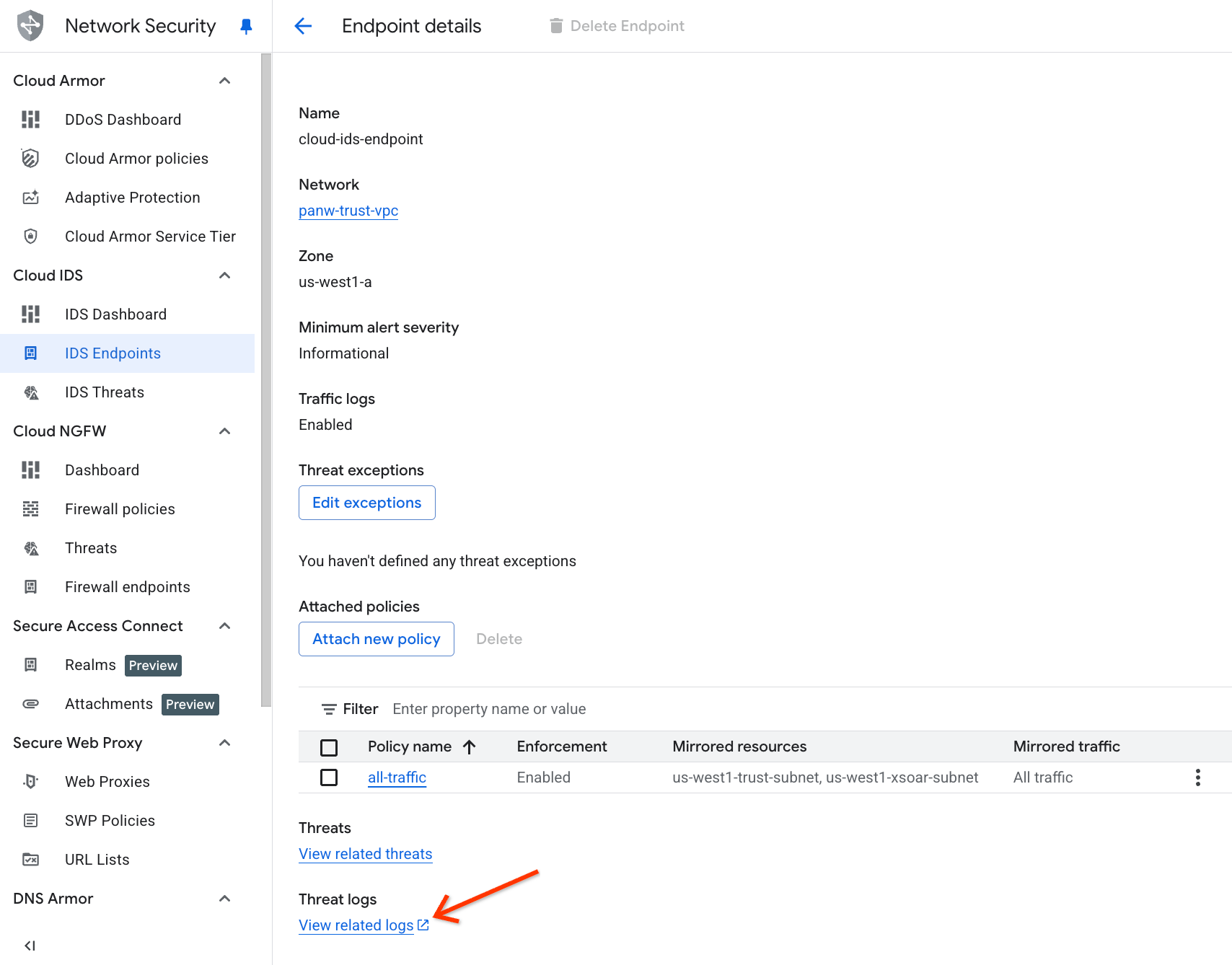Click the Filter icon above the policy table
Screen dimensions: 1232x965
pyautogui.click(x=329, y=710)
